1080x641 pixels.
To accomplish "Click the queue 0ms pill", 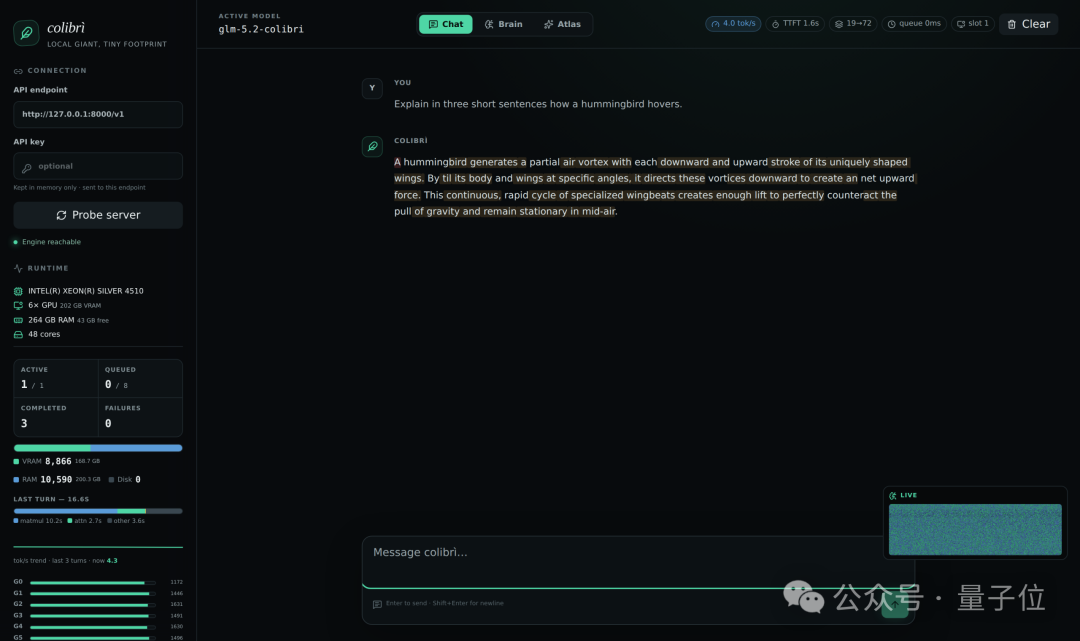I will tap(914, 23).
